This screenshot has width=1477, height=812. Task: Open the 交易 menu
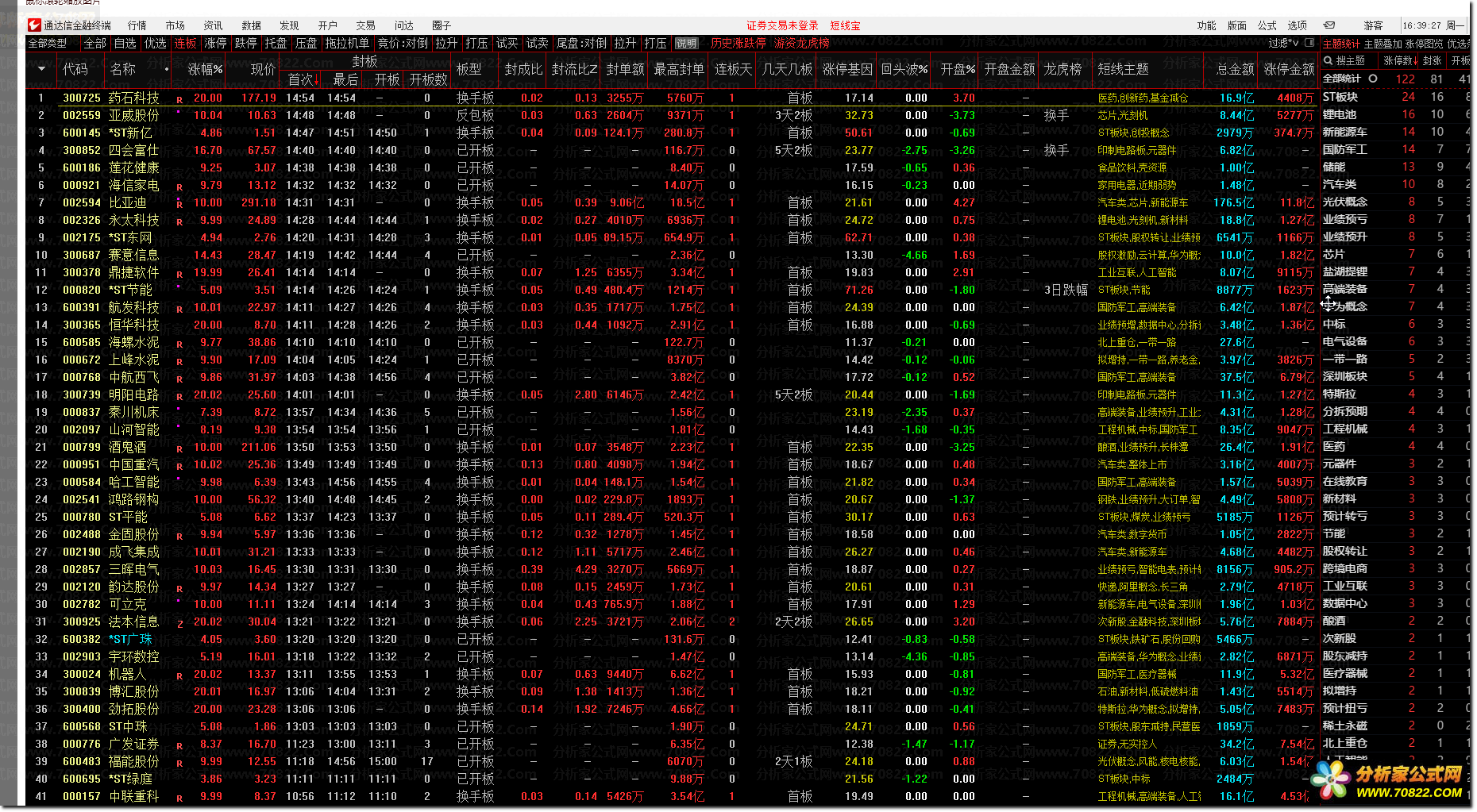click(366, 25)
